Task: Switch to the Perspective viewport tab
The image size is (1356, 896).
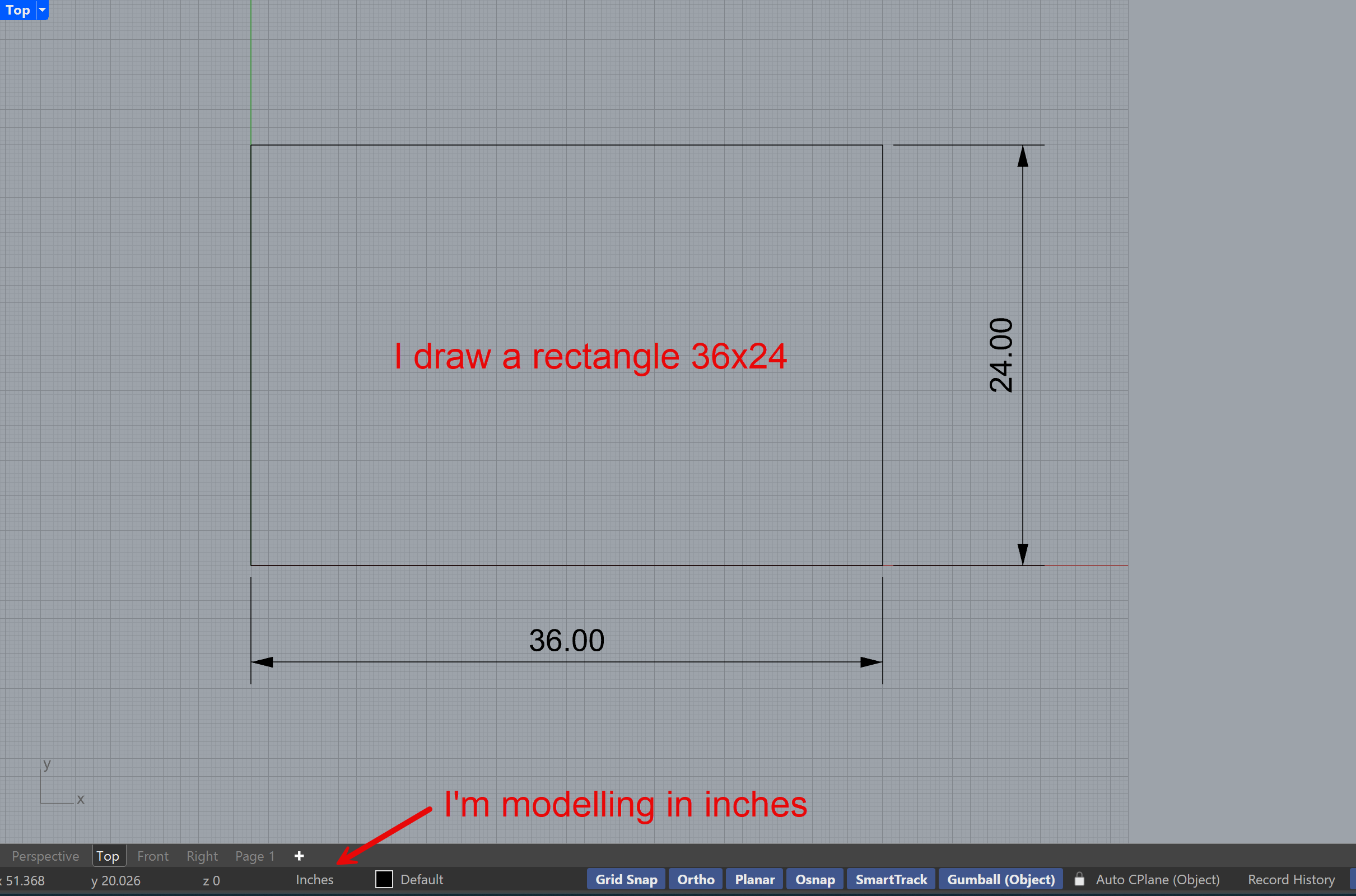Action: 45,856
